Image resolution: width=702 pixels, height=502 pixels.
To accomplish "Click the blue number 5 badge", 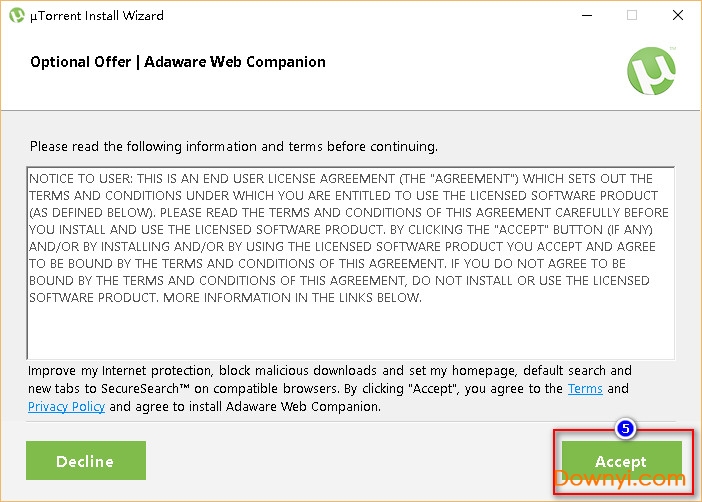I will [626, 428].
